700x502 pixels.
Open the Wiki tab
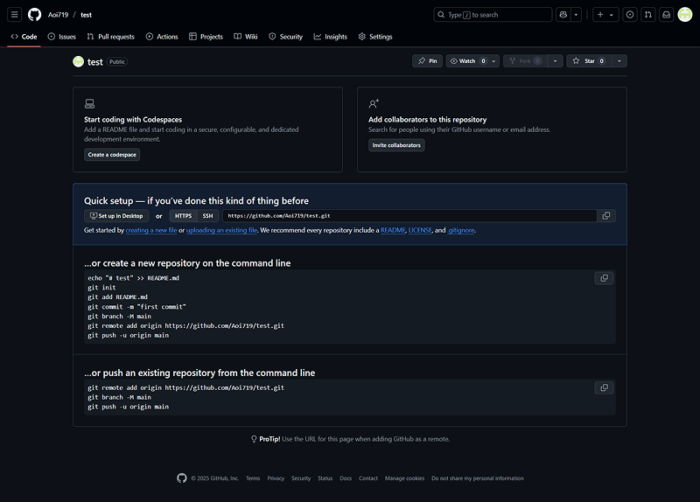click(246, 37)
